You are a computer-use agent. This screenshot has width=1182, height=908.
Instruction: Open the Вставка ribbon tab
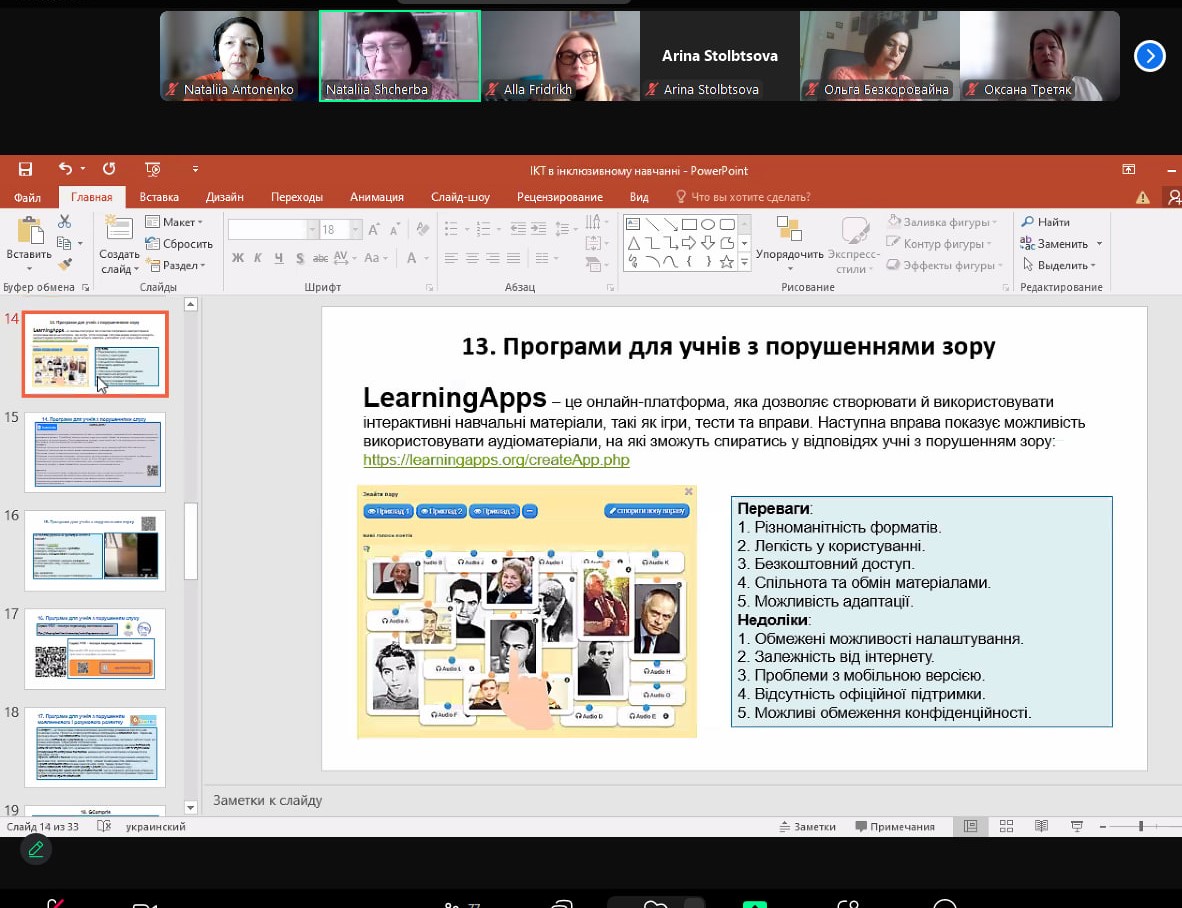pyautogui.click(x=159, y=197)
